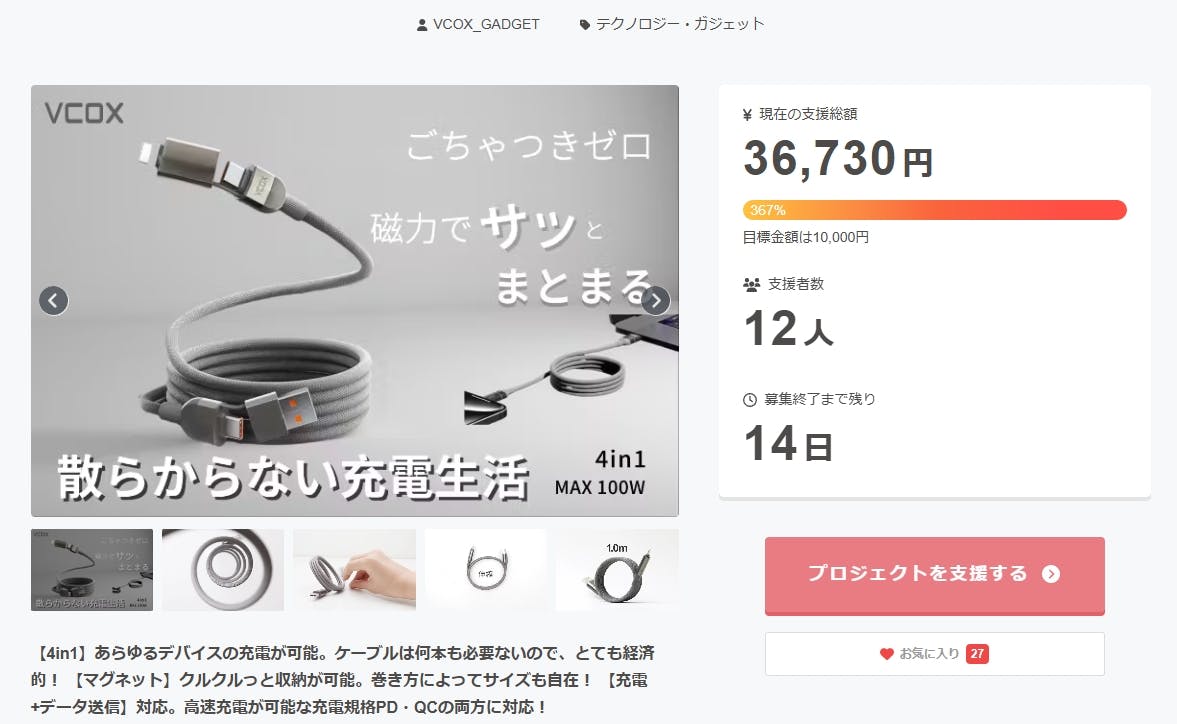Select the 1.0m cable length thumbnail

tap(617, 570)
